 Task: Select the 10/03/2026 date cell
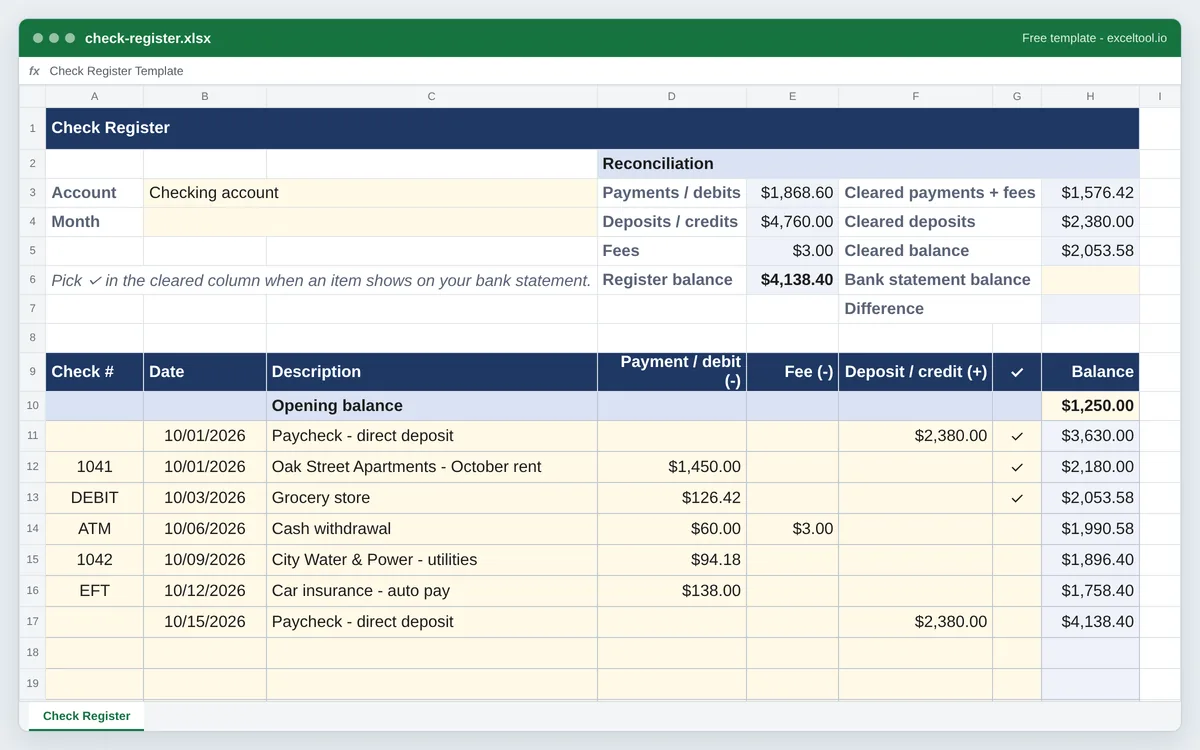pyautogui.click(x=205, y=498)
